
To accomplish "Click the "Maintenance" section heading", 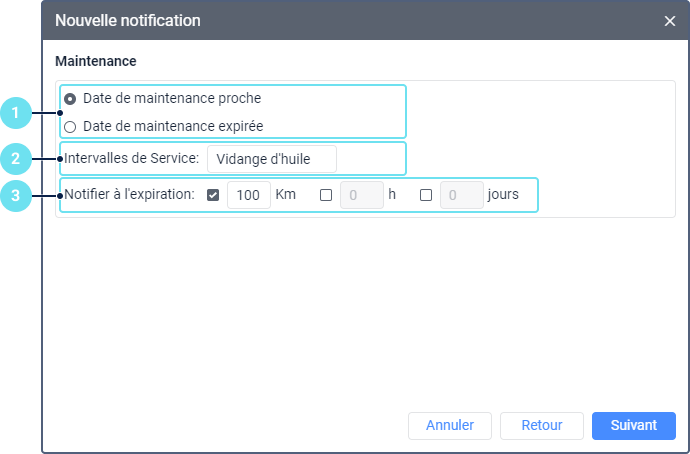I will 96,61.
